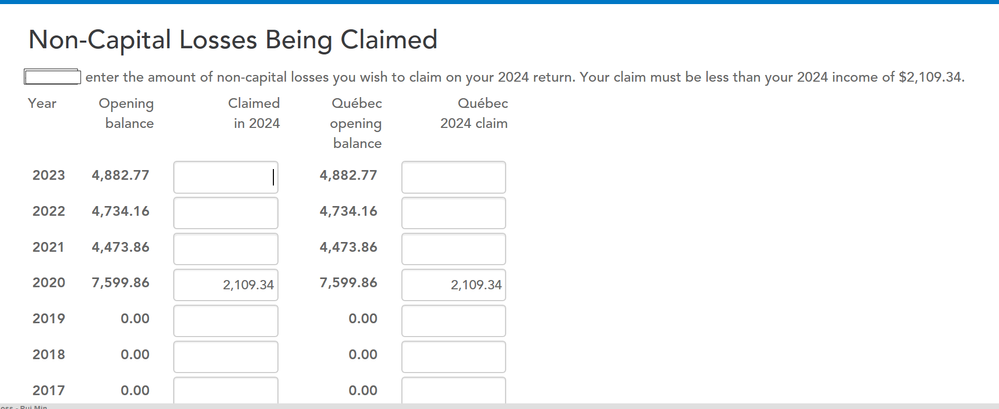
Task: Focus the 2019 Claimed in 2024 input
Action: tap(225, 321)
